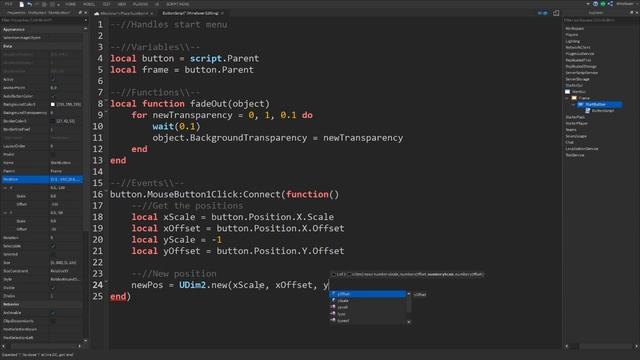
Task: Open the SCRIPT MENU ribbon tab
Action: 178,4
